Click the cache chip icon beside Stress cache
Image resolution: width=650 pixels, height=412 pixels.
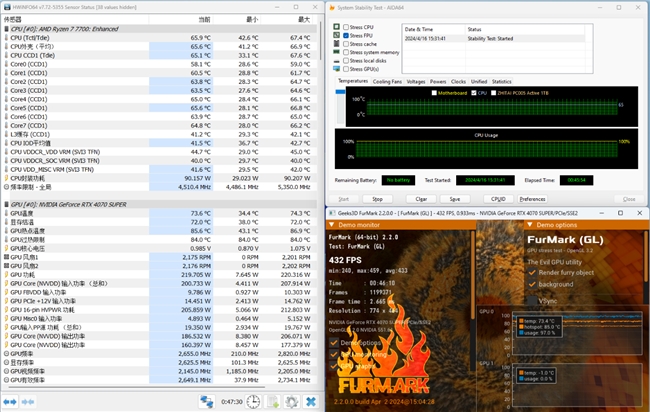click(337, 44)
